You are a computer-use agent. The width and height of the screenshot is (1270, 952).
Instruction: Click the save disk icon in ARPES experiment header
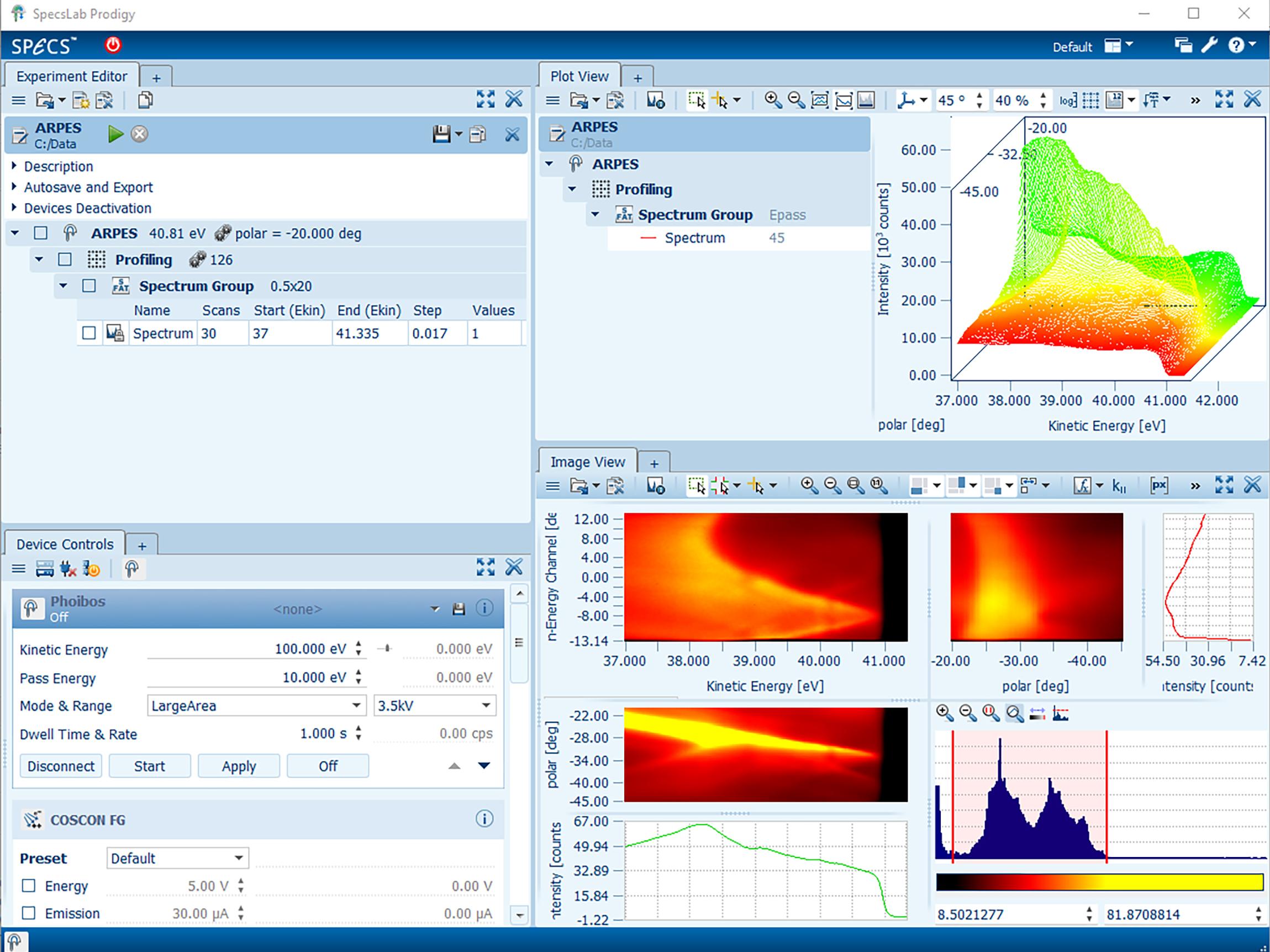click(x=441, y=134)
